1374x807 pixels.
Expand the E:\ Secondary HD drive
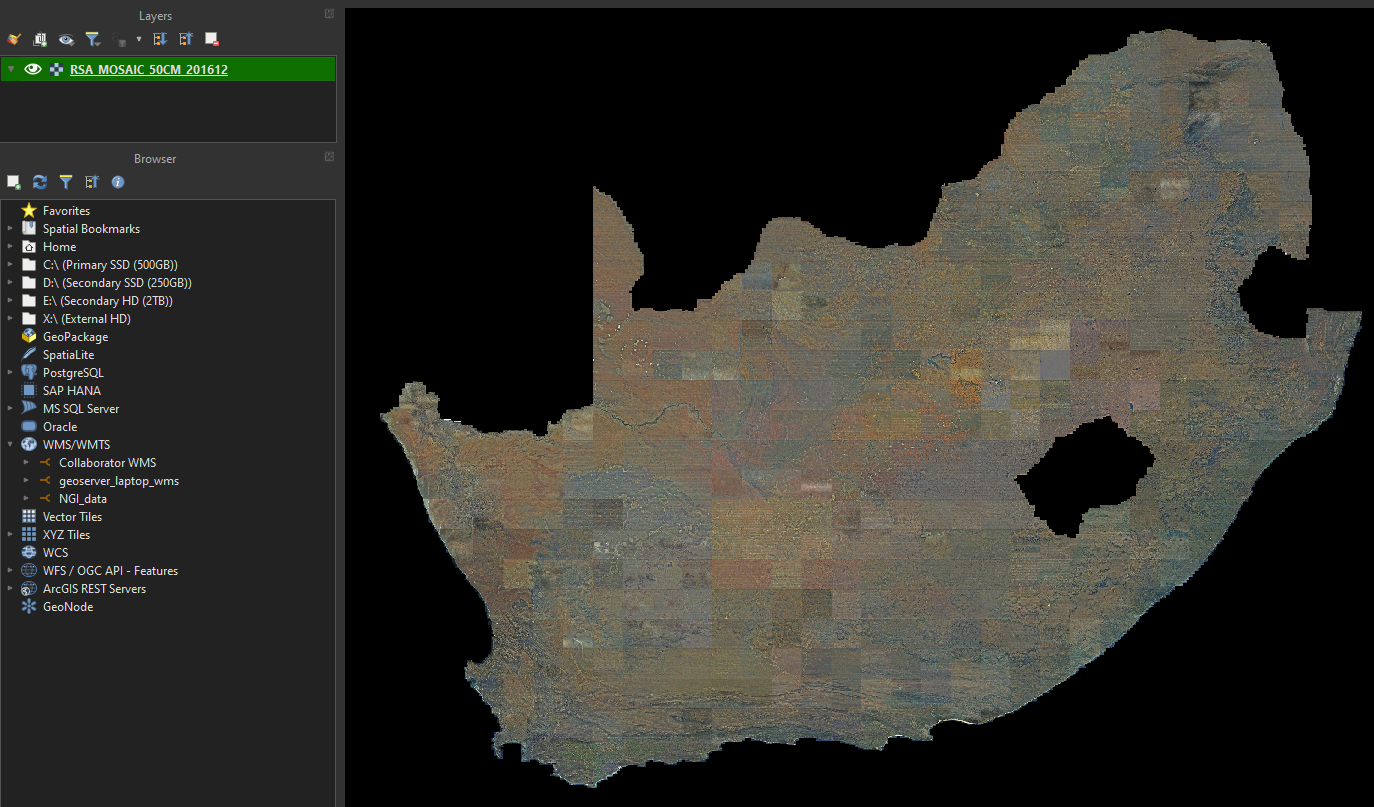pyautogui.click(x=10, y=301)
